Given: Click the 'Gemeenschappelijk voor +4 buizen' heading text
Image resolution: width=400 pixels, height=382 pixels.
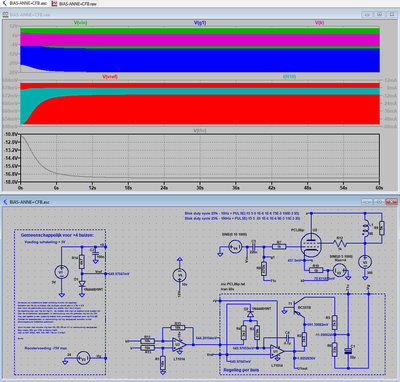Looking at the screenshot, I should (x=57, y=235).
